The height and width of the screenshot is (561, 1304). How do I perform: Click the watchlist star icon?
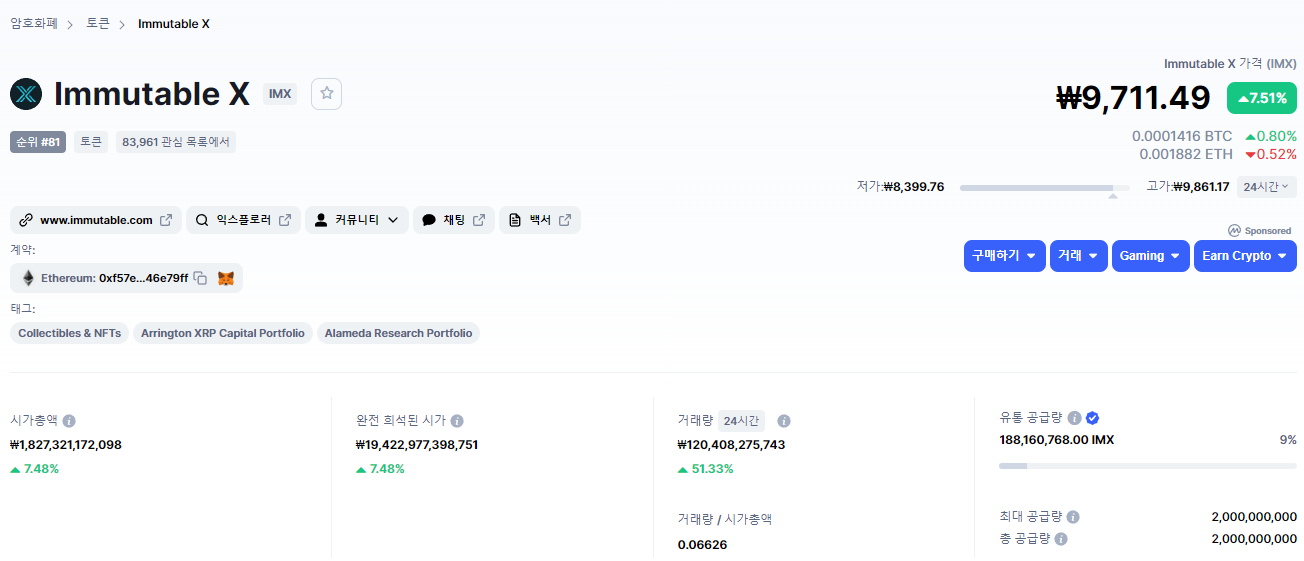(326, 94)
